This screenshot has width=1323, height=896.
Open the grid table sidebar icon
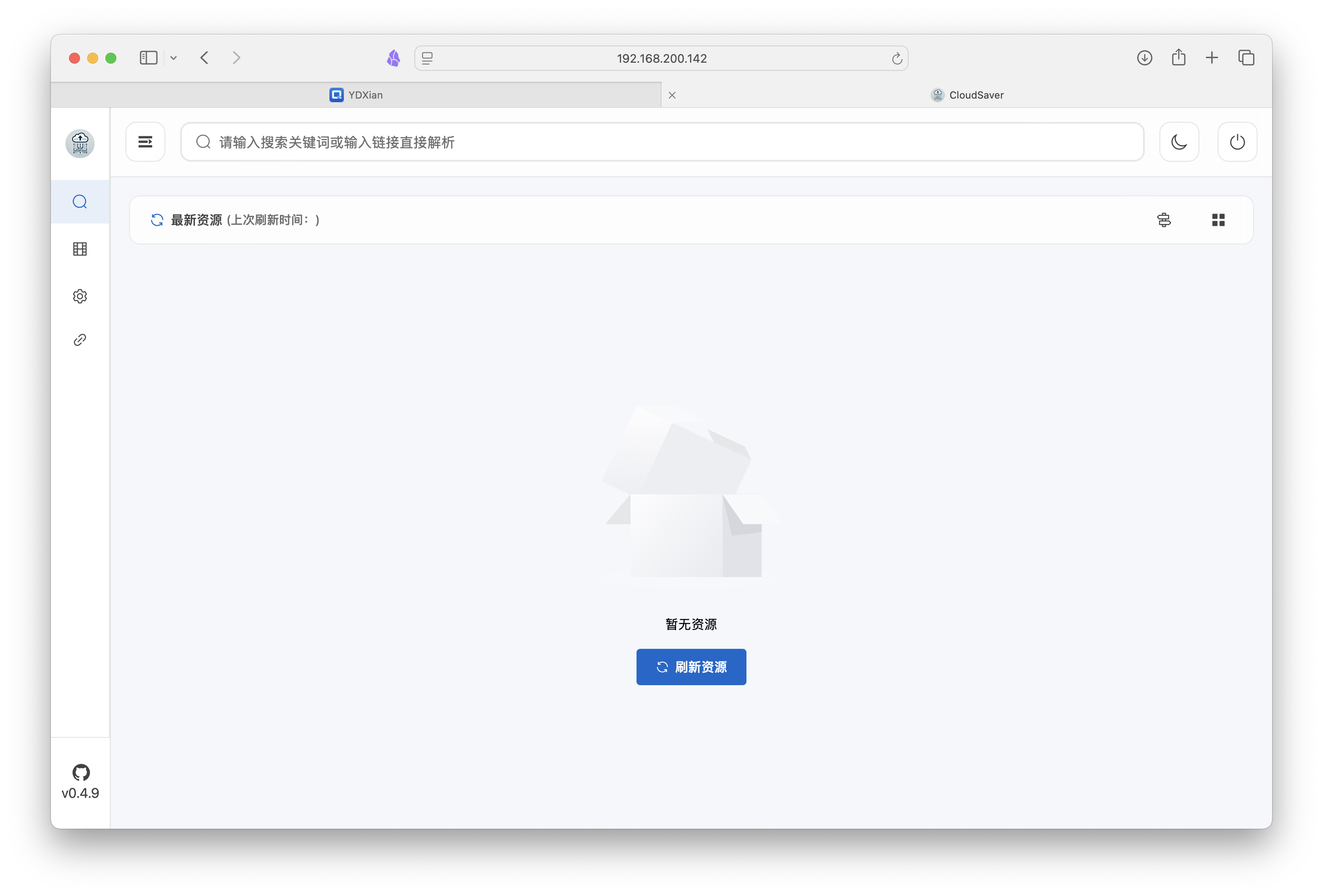80,249
